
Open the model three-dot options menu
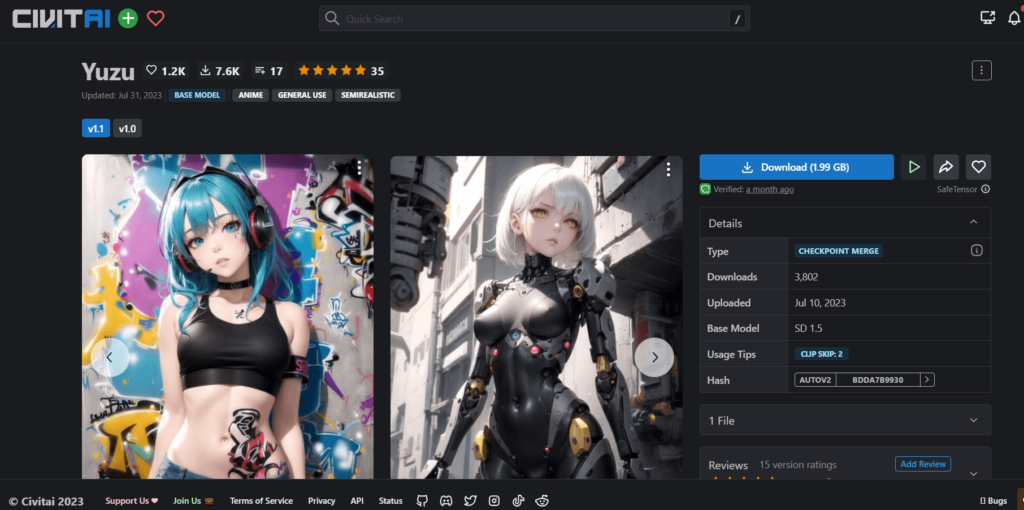pos(981,70)
